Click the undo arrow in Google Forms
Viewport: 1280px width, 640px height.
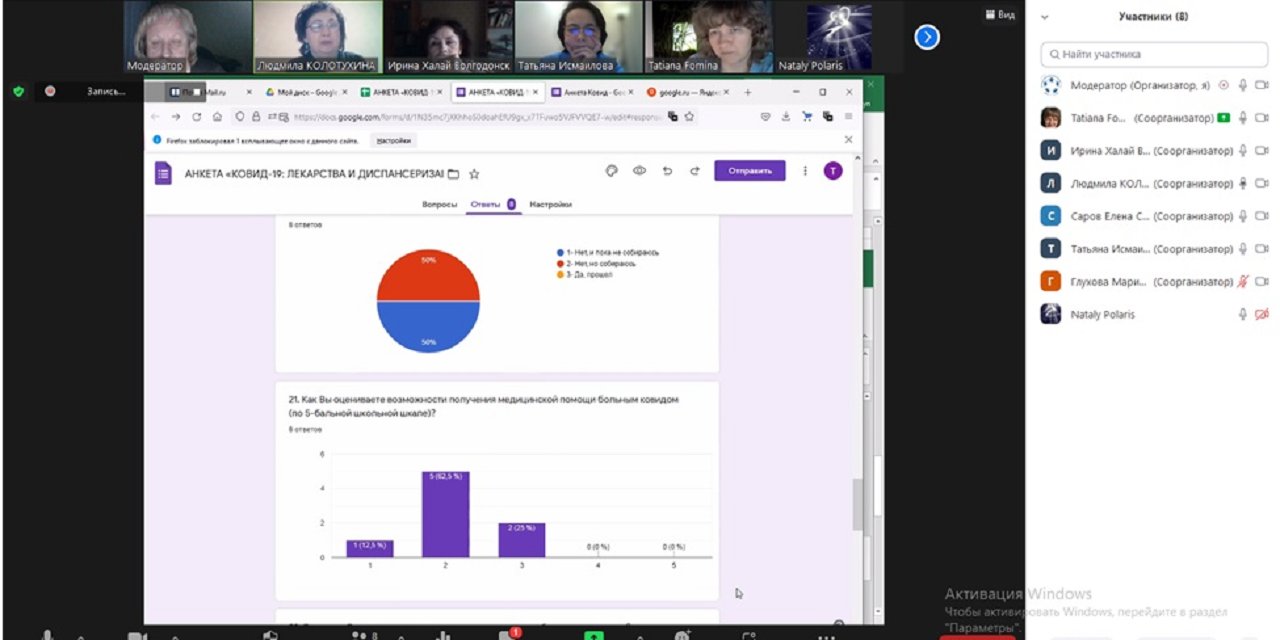tap(667, 171)
